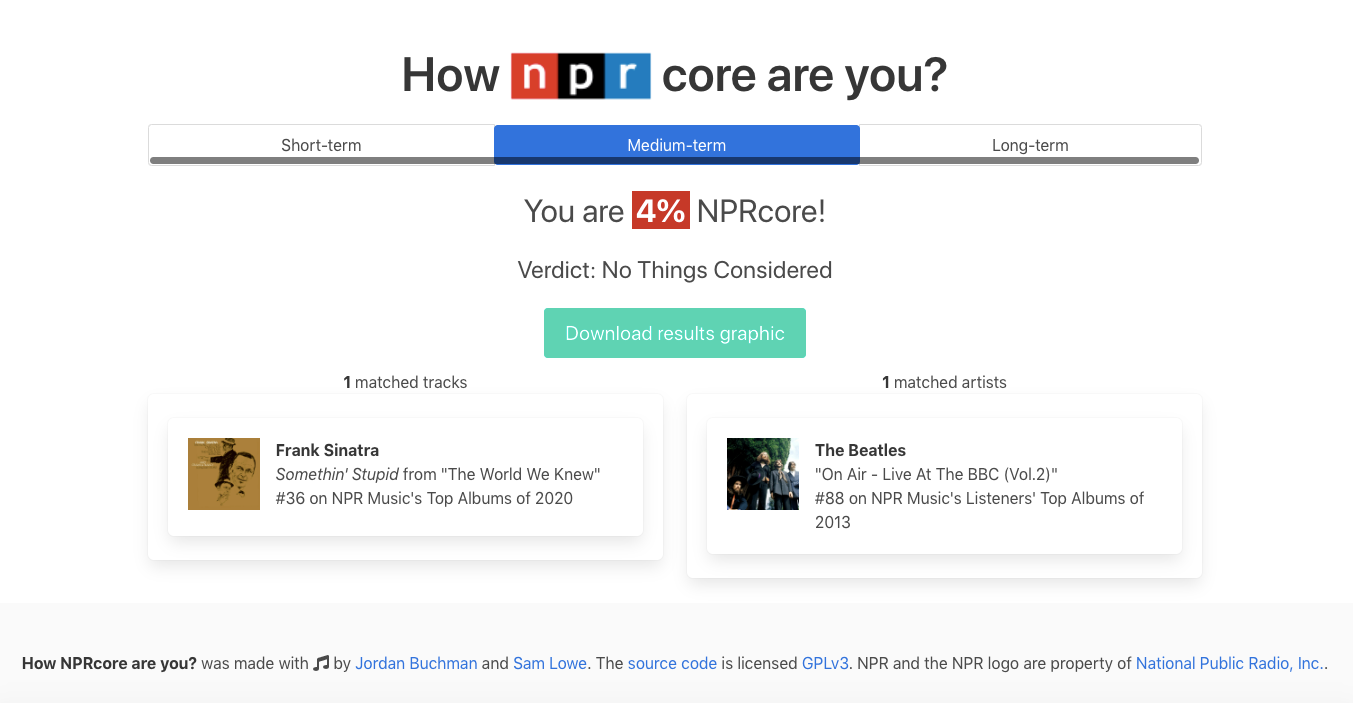Click The Beatles artist name
Viewport: 1353px width, 703px height.
860,450
